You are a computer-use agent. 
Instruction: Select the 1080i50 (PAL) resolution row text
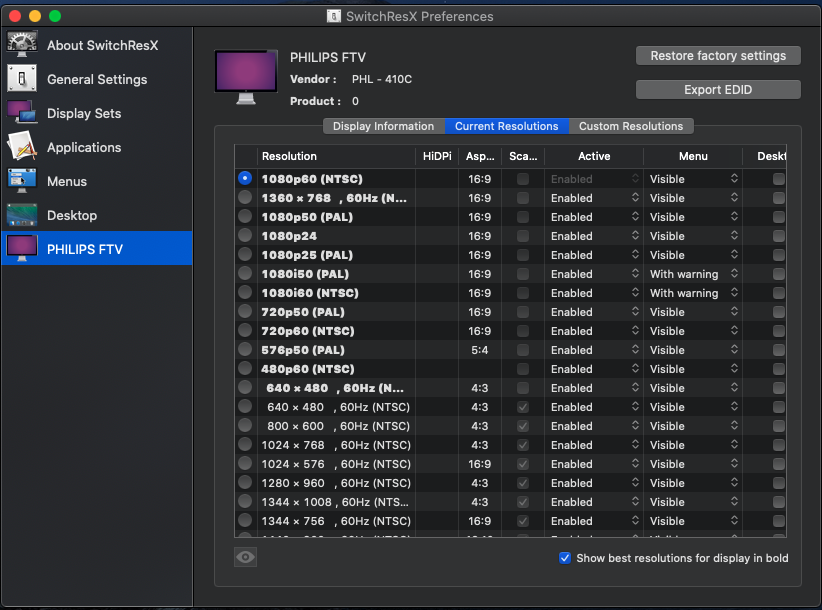coord(305,274)
